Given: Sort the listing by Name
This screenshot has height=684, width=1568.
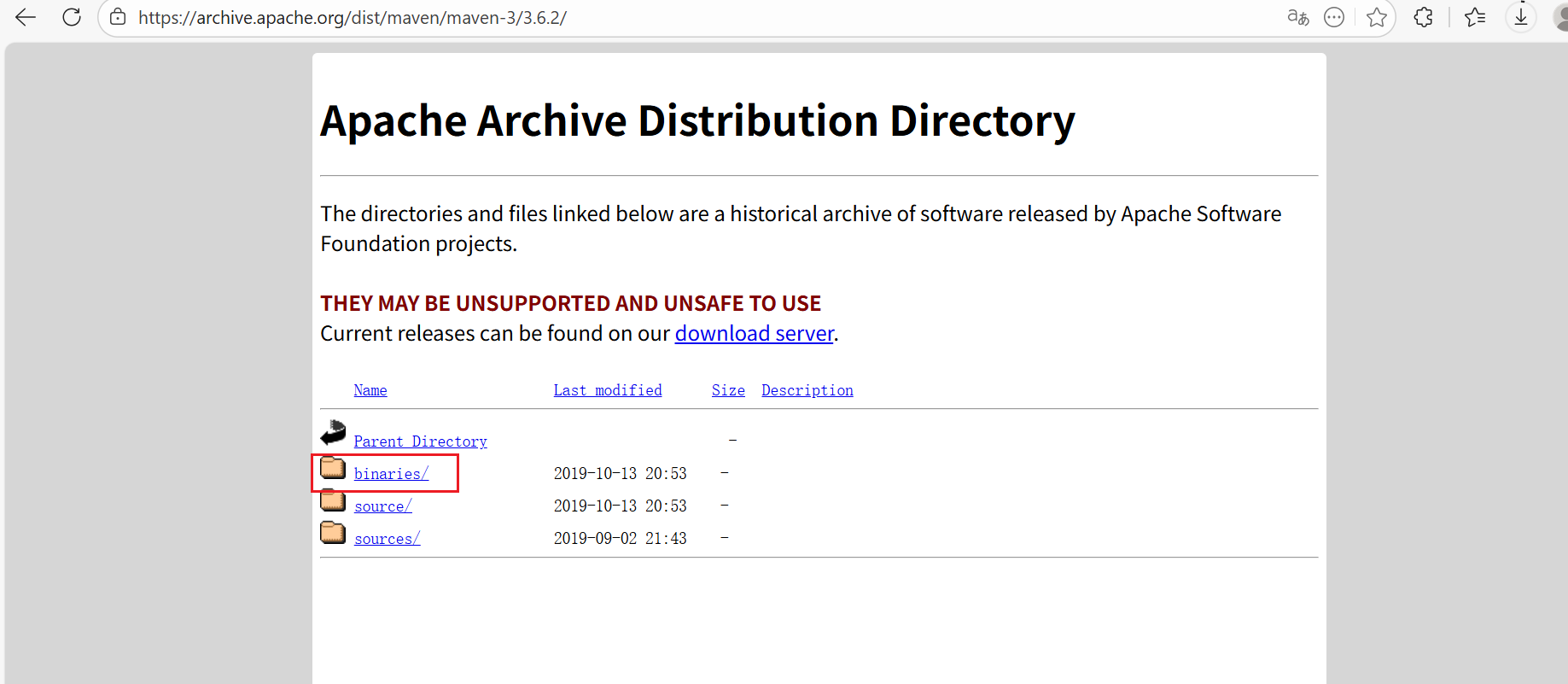Looking at the screenshot, I should (x=370, y=390).
